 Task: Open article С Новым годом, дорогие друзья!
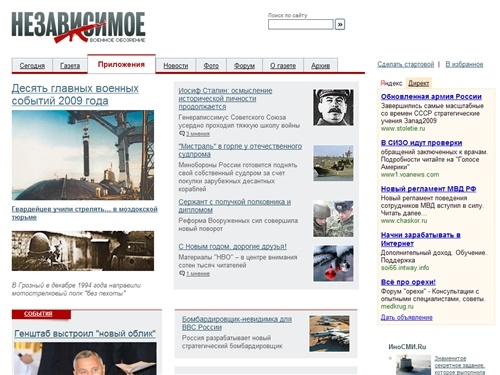233,247
